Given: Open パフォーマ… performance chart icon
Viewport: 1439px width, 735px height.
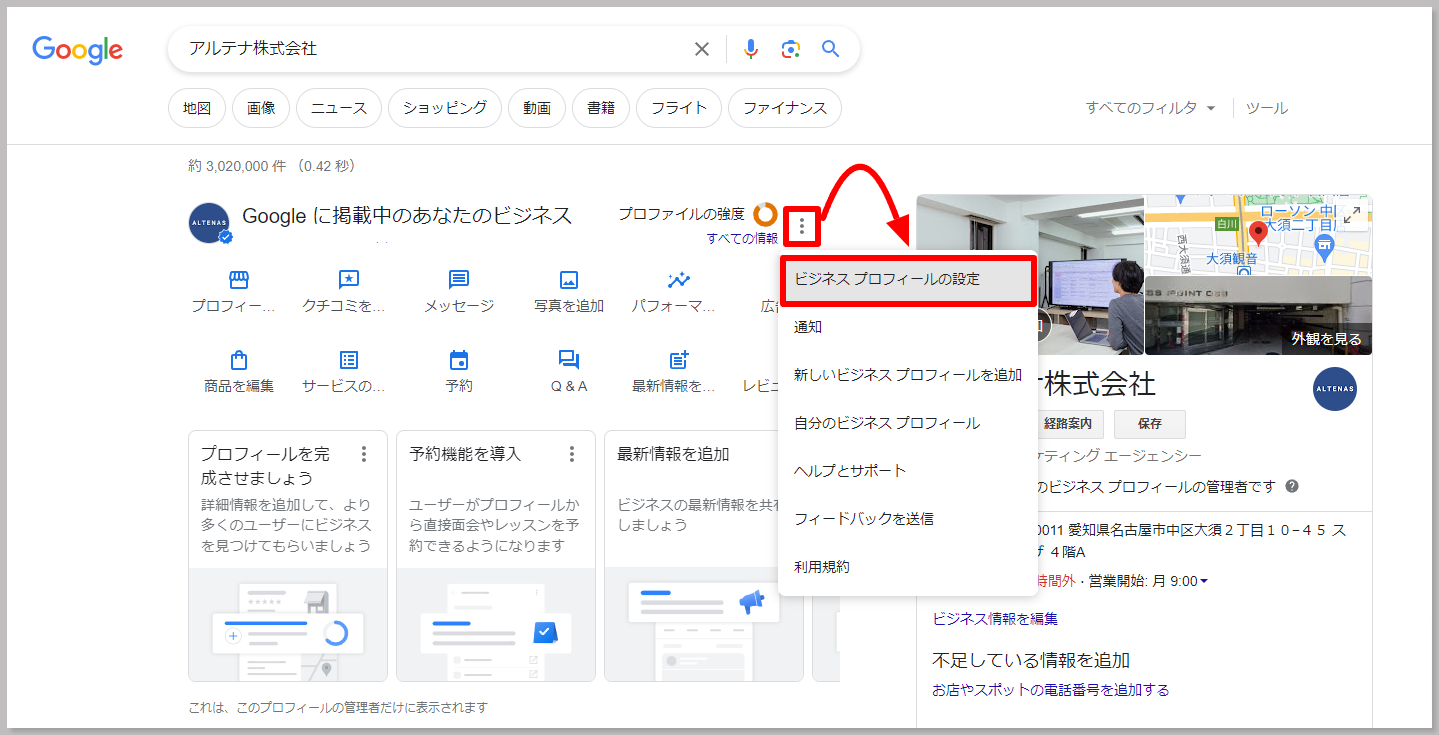Looking at the screenshot, I should (679, 280).
